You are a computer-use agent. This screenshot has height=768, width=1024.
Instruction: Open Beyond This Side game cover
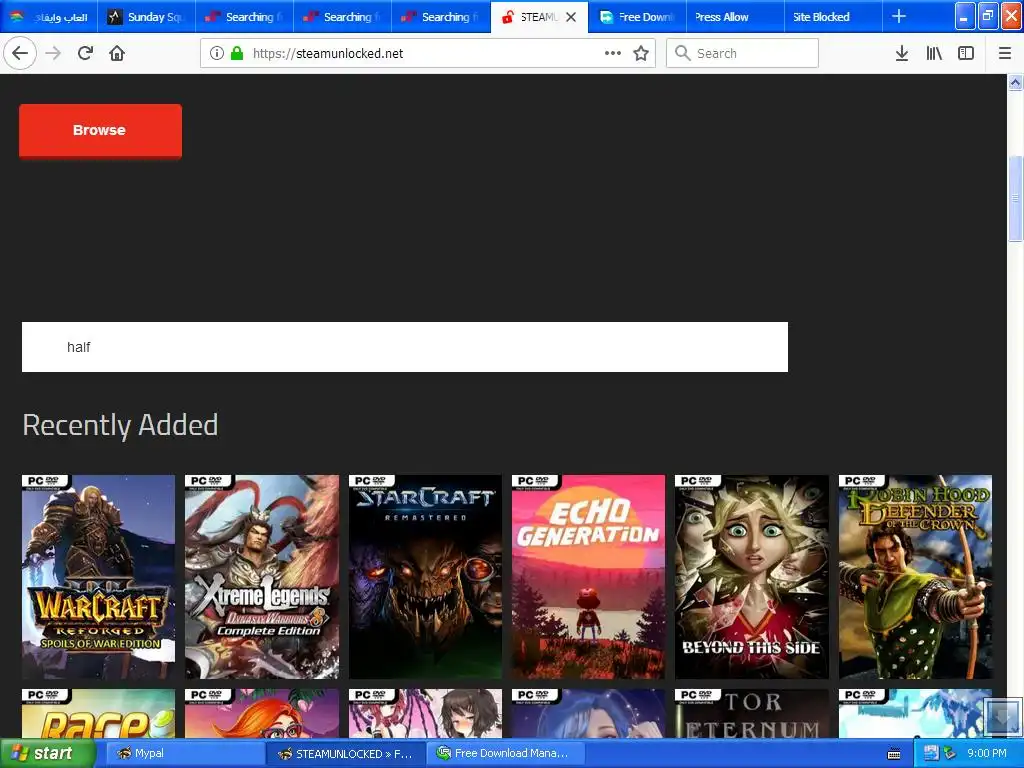pyautogui.click(x=752, y=577)
